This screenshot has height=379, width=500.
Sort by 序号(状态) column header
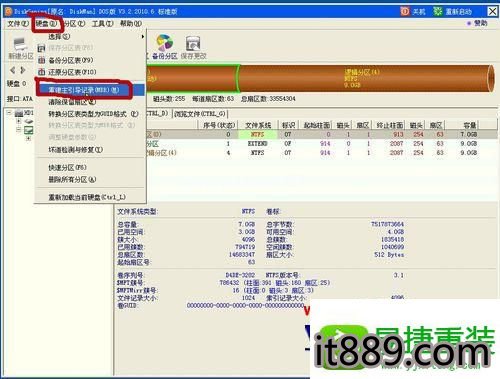coord(219,125)
